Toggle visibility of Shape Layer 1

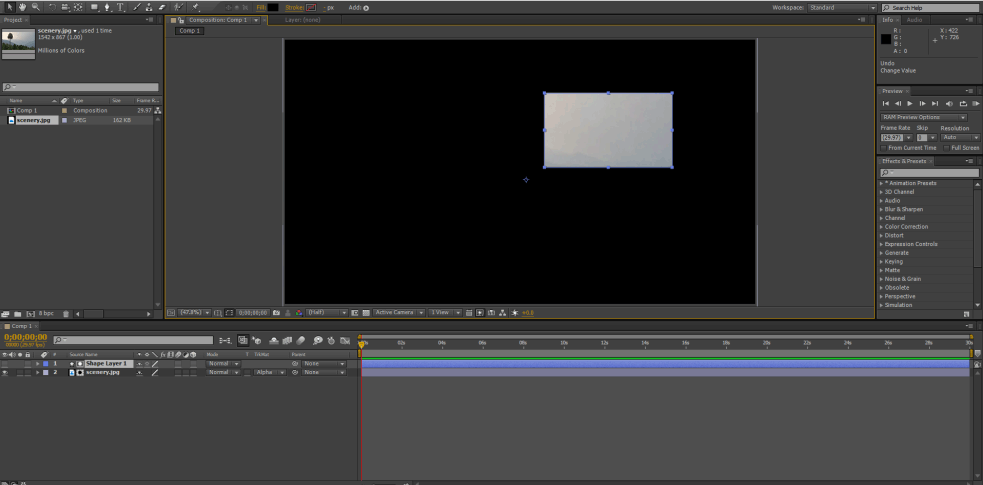tap(5, 363)
